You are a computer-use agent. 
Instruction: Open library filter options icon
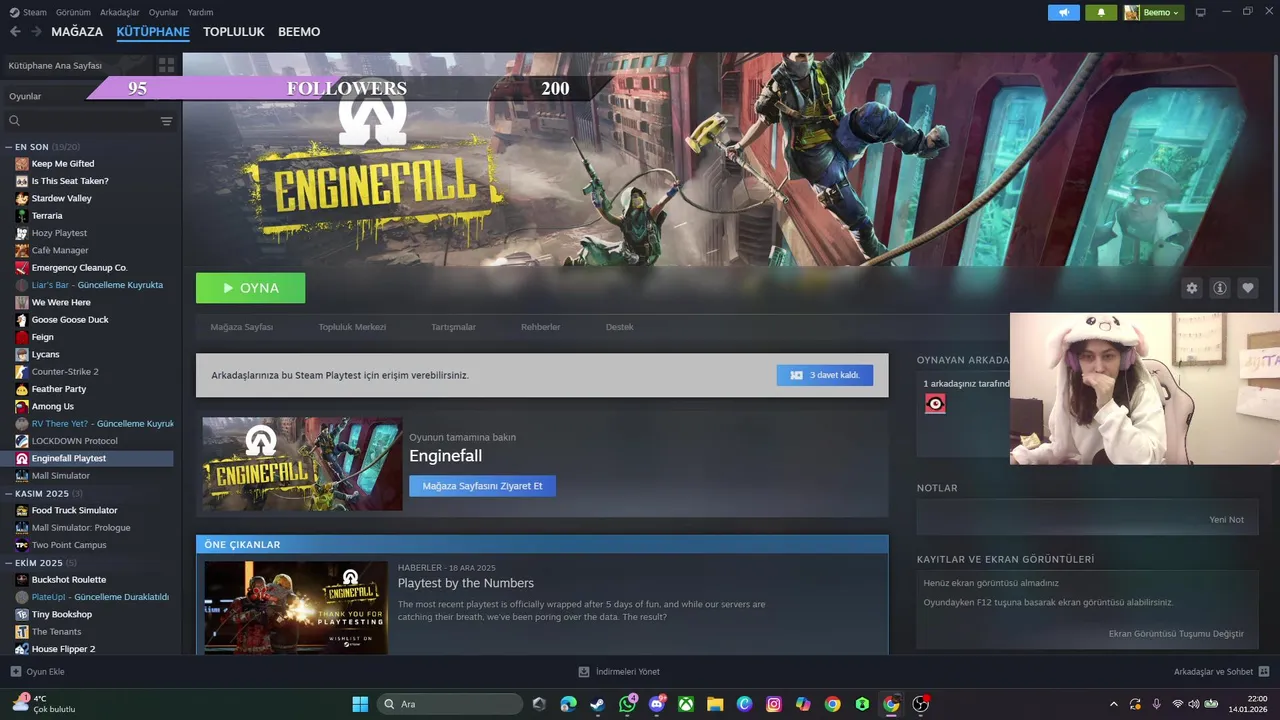(x=166, y=121)
